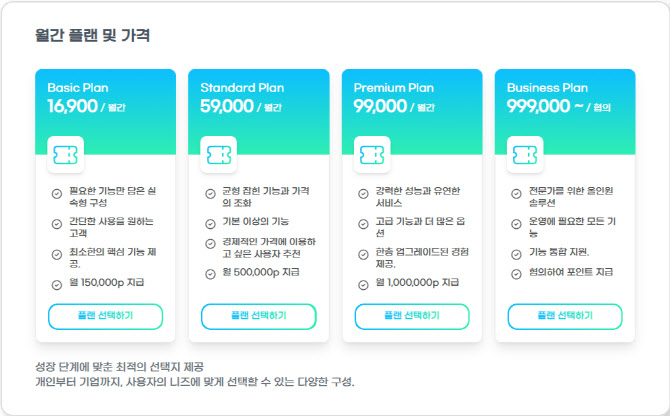The width and height of the screenshot is (670, 416).
Task: Select the Basic Plan 플랜 선택하기 button
Action: click(106, 316)
